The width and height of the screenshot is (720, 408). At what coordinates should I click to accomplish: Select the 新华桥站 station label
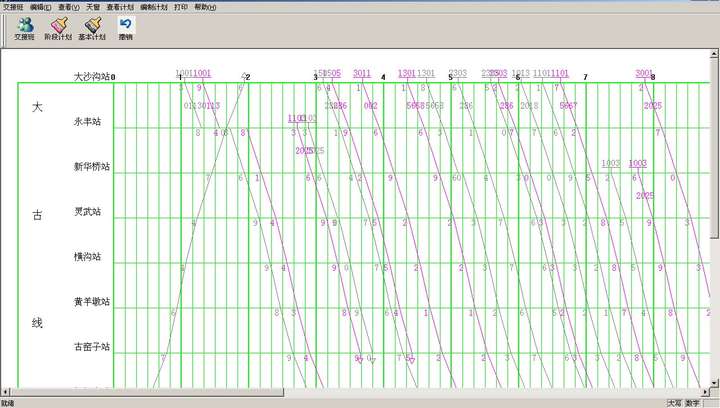(x=92, y=167)
